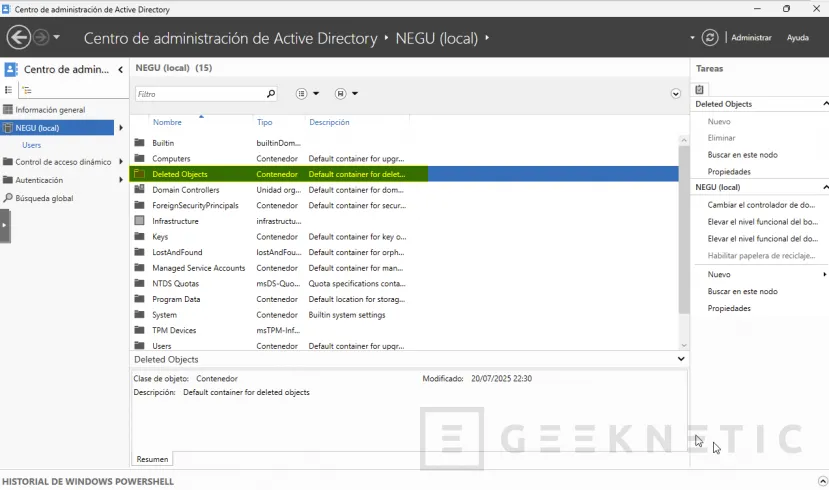Open Propiedades under NEGU (local) tasks

[729, 308]
